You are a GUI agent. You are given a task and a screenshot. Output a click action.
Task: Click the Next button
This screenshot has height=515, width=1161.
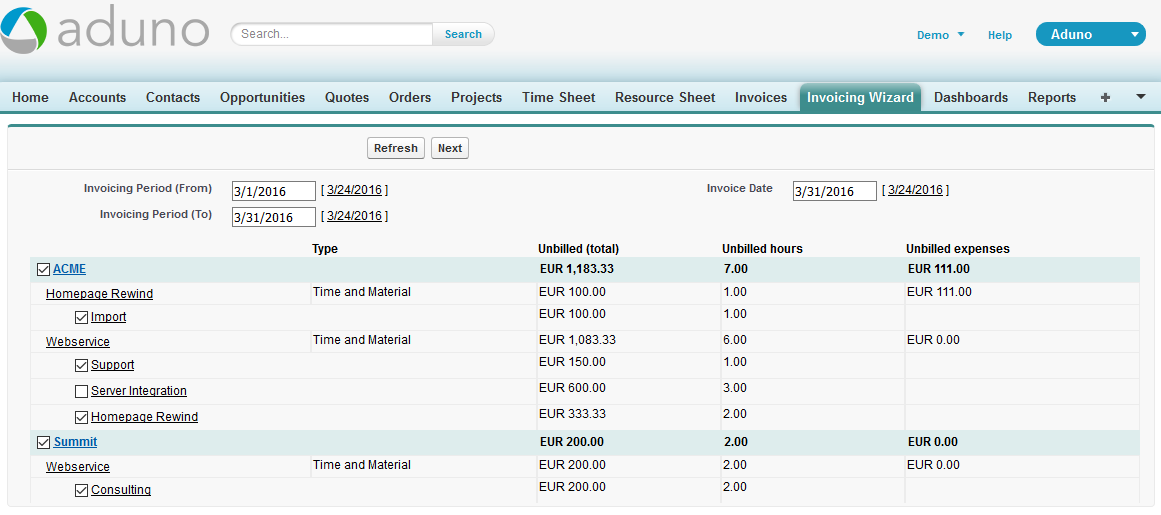coord(450,148)
